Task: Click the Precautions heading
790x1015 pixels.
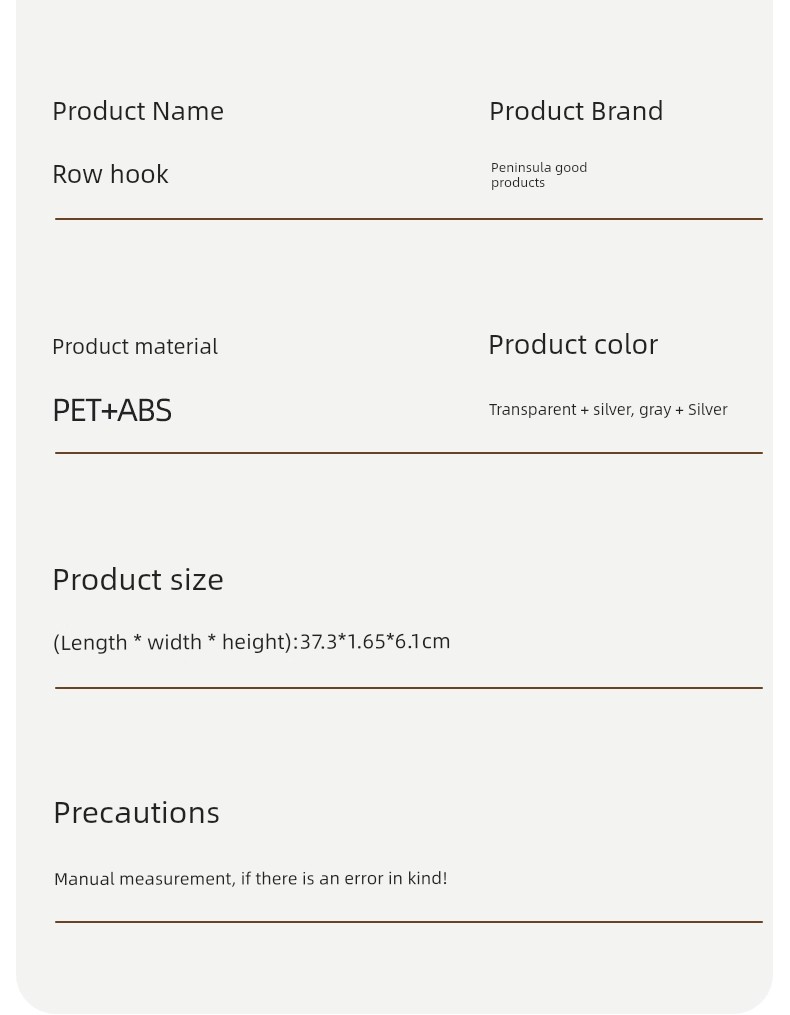Action: pyautogui.click(x=137, y=813)
